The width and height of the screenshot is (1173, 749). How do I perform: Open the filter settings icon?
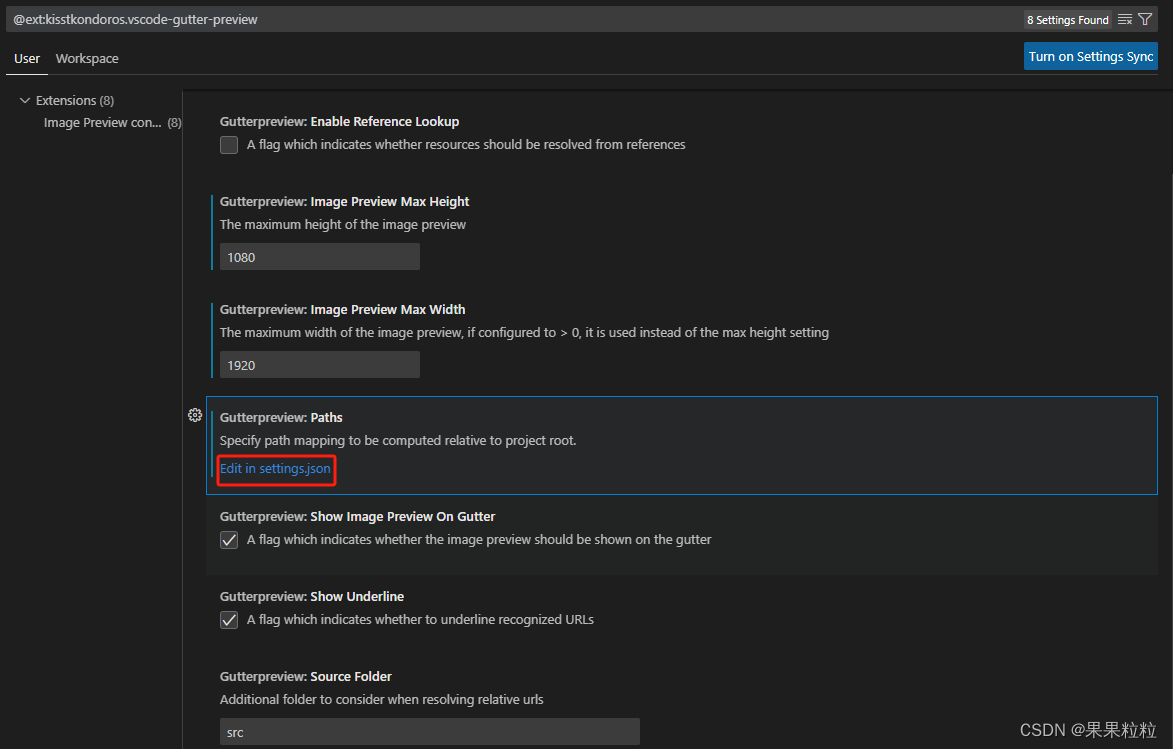[1146, 19]
